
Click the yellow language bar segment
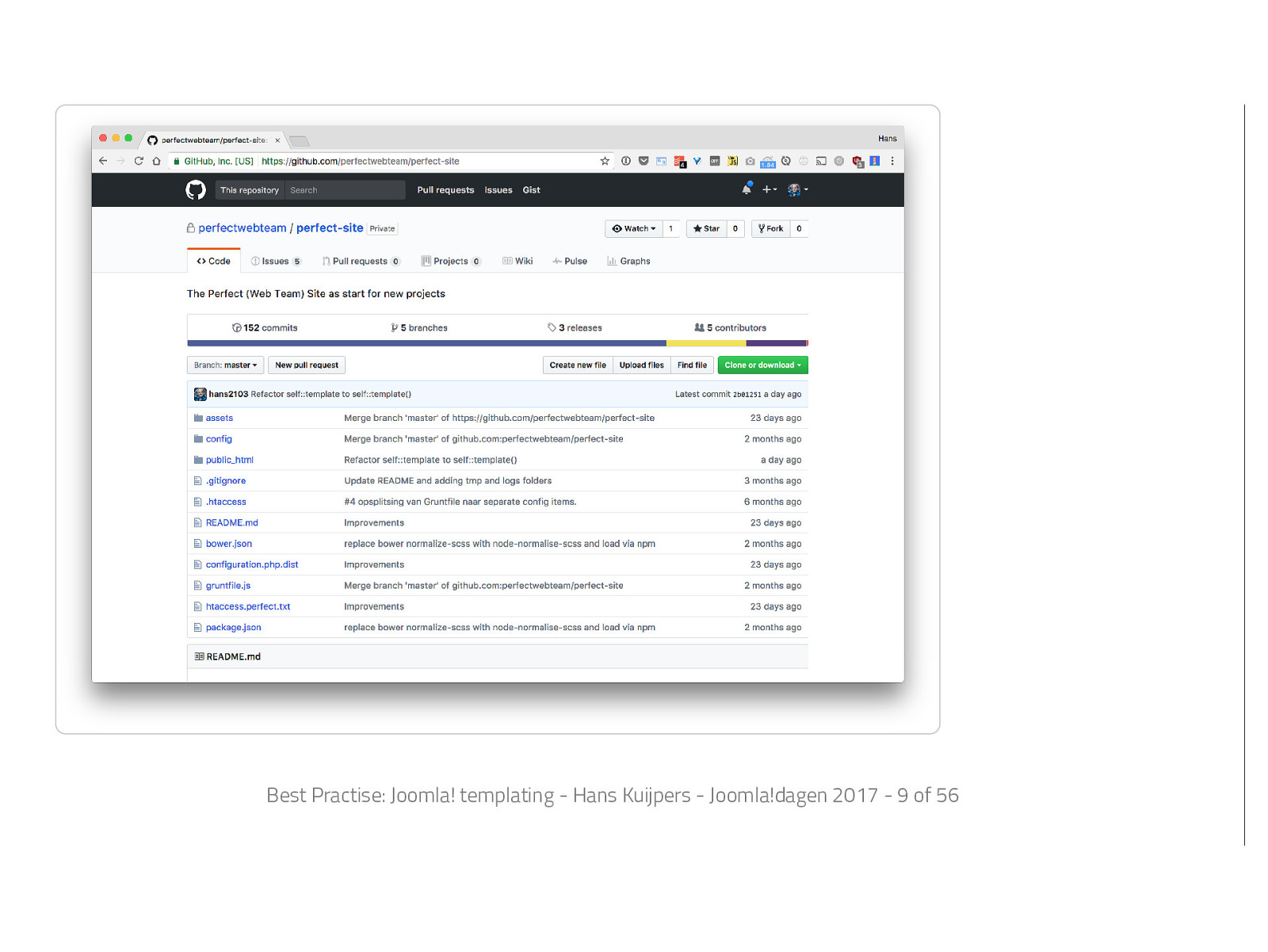coord(706,343)
